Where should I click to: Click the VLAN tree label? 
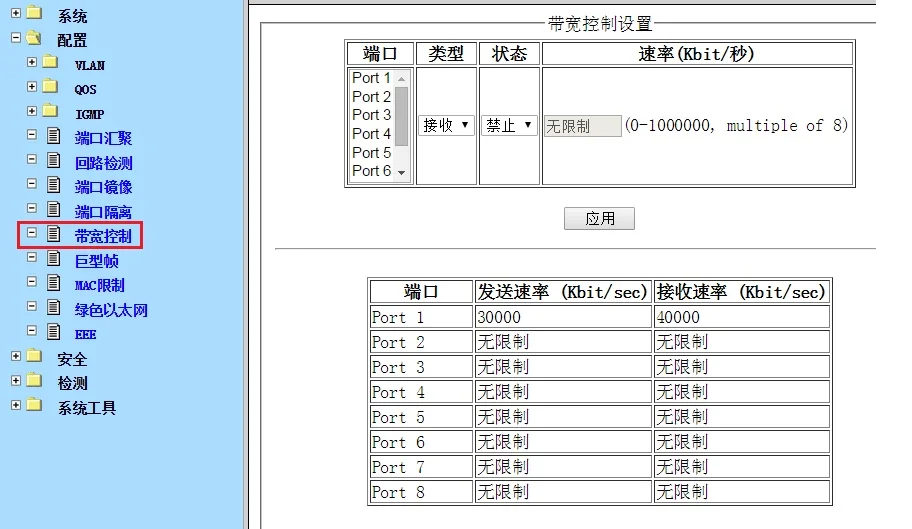tap(90, 65)
